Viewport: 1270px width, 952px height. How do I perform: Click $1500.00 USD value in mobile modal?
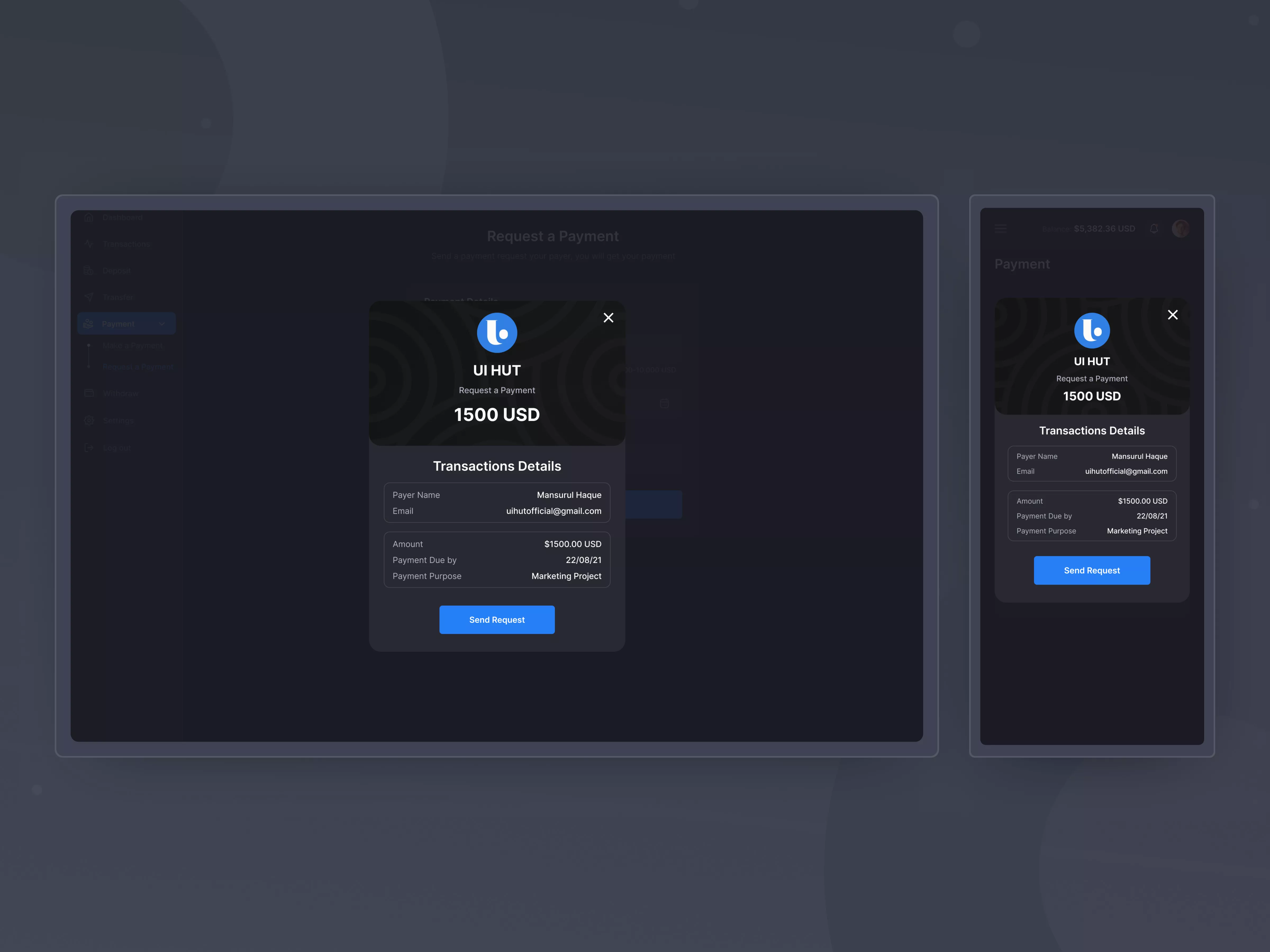click(x=1142, y=501)
